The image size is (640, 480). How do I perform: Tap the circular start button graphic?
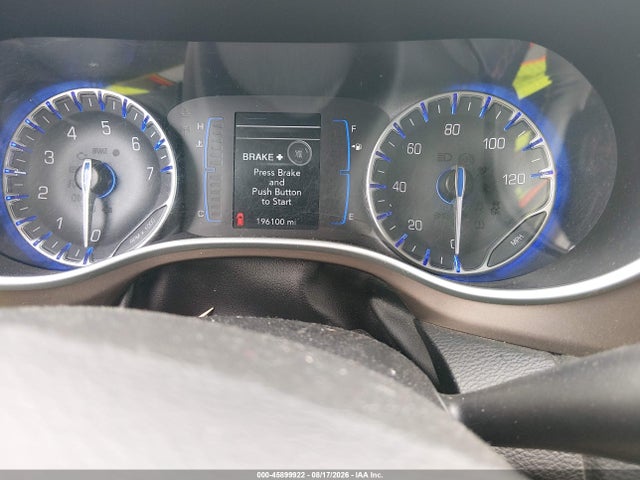300,152
